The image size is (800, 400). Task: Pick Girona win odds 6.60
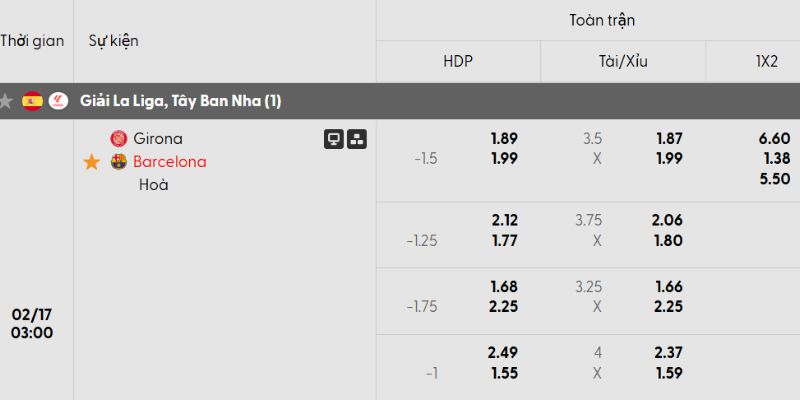(x=775, y=139)
